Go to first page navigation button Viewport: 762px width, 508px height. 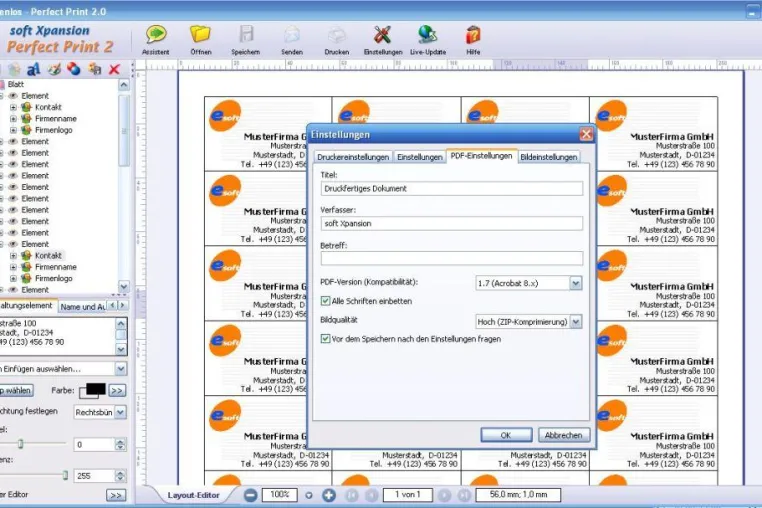click(352, 495)
